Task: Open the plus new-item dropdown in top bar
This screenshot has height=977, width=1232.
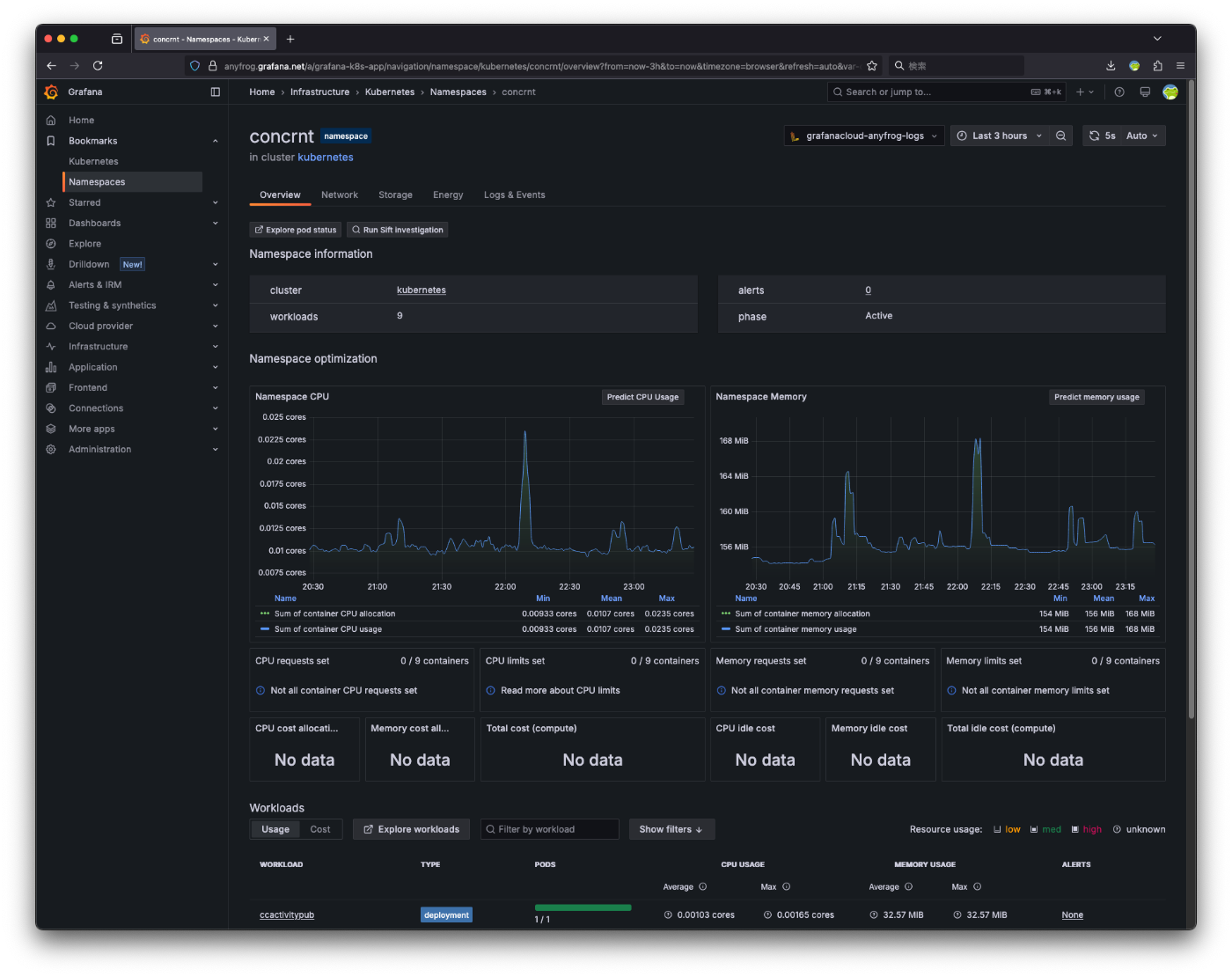Action: tap(1085, 92)
